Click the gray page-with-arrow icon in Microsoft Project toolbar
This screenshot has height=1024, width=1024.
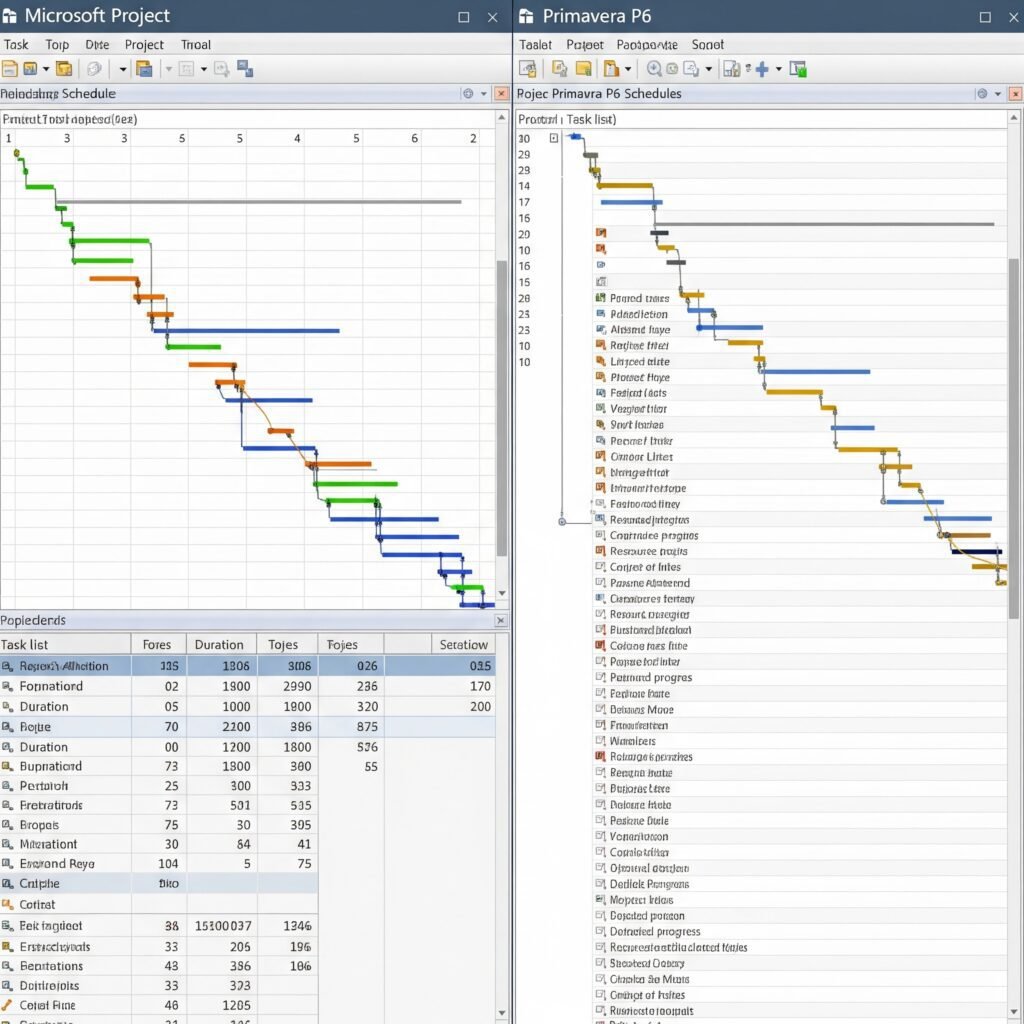(221, 69)
